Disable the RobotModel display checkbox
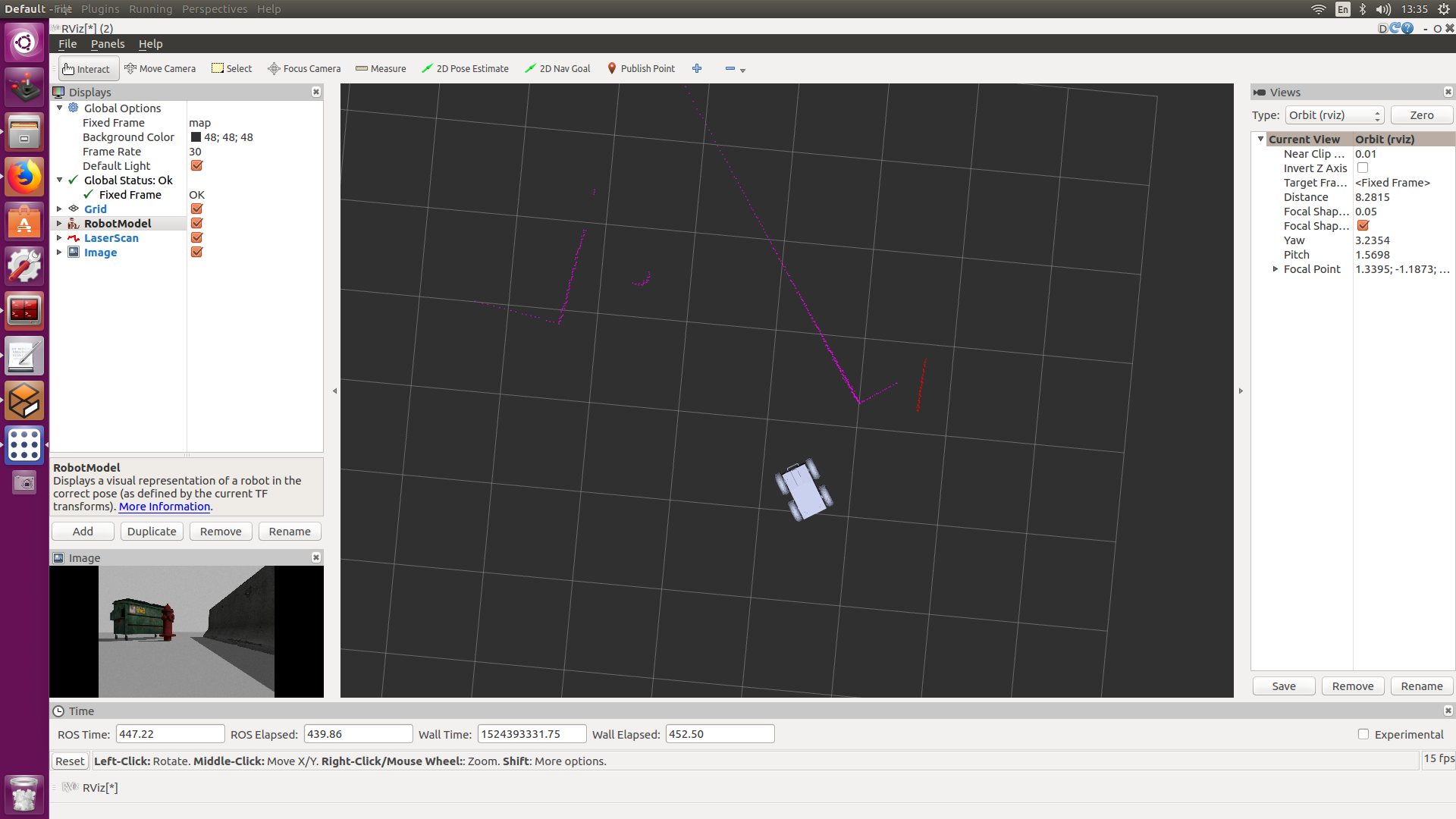 [197, 223]
